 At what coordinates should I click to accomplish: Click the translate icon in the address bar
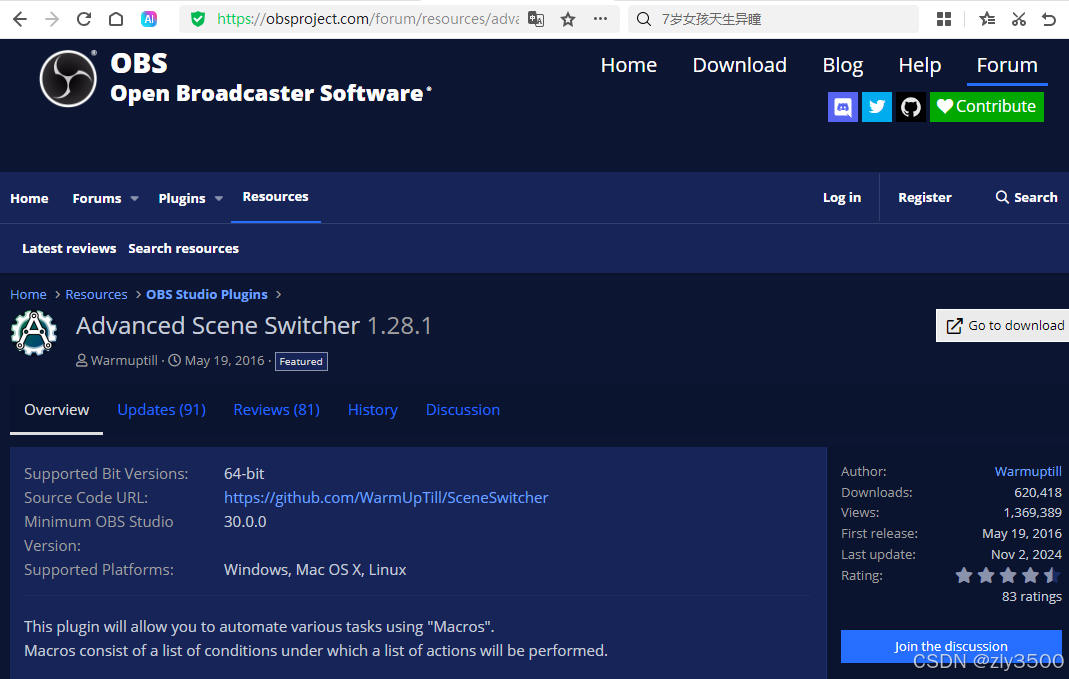[536, 18]
